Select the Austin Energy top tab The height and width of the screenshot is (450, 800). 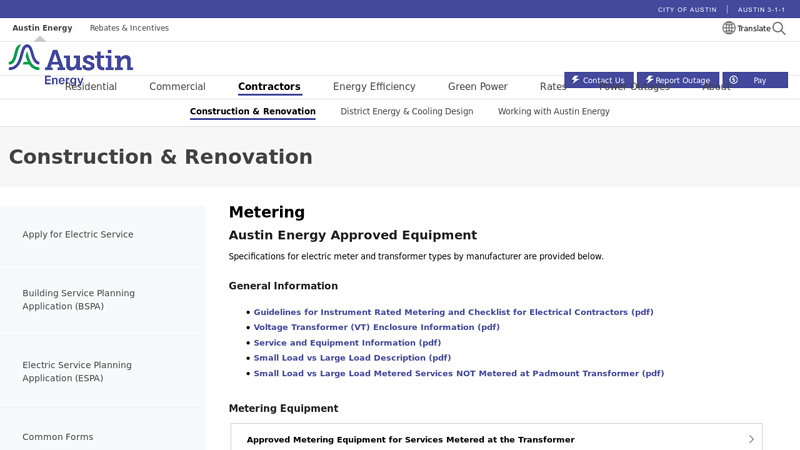pyautogui.click(x=42, y=28)
